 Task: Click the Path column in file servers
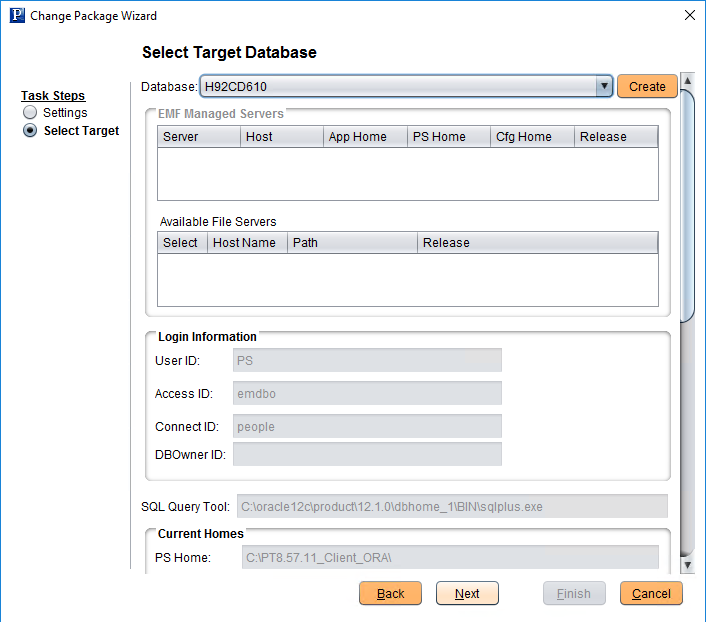click(352, 243)
